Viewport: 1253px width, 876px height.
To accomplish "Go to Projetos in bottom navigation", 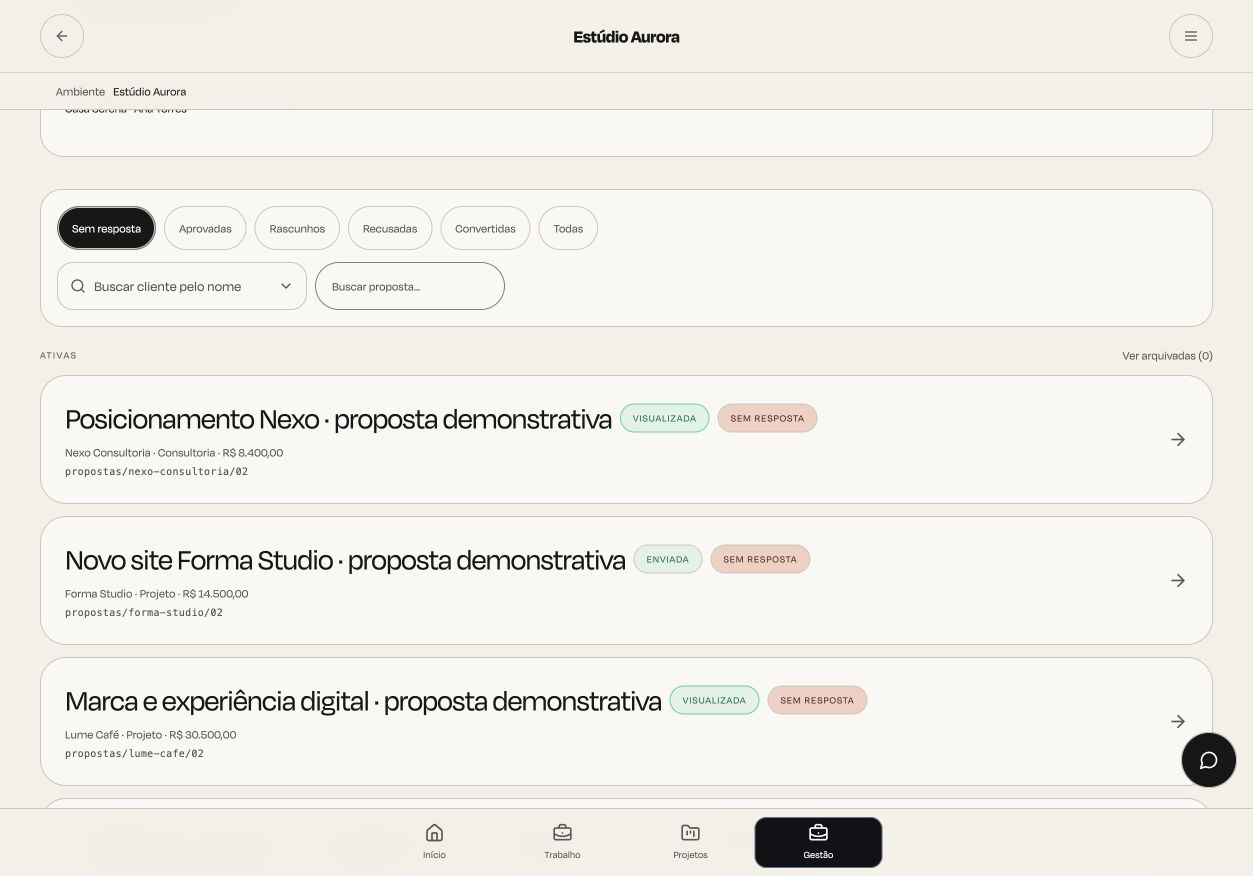I will tap(690, 841).
